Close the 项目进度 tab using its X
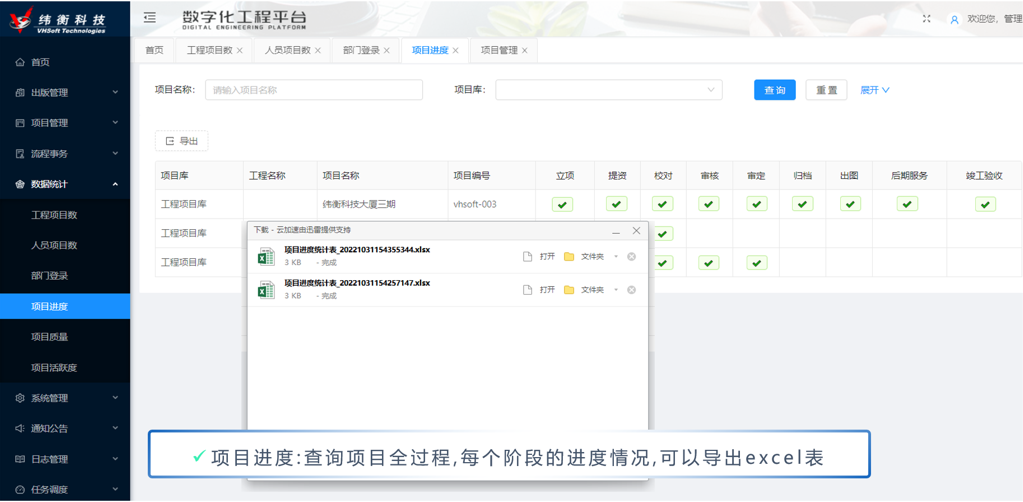This screenshot has width=1023, height=502. point(456,50)
